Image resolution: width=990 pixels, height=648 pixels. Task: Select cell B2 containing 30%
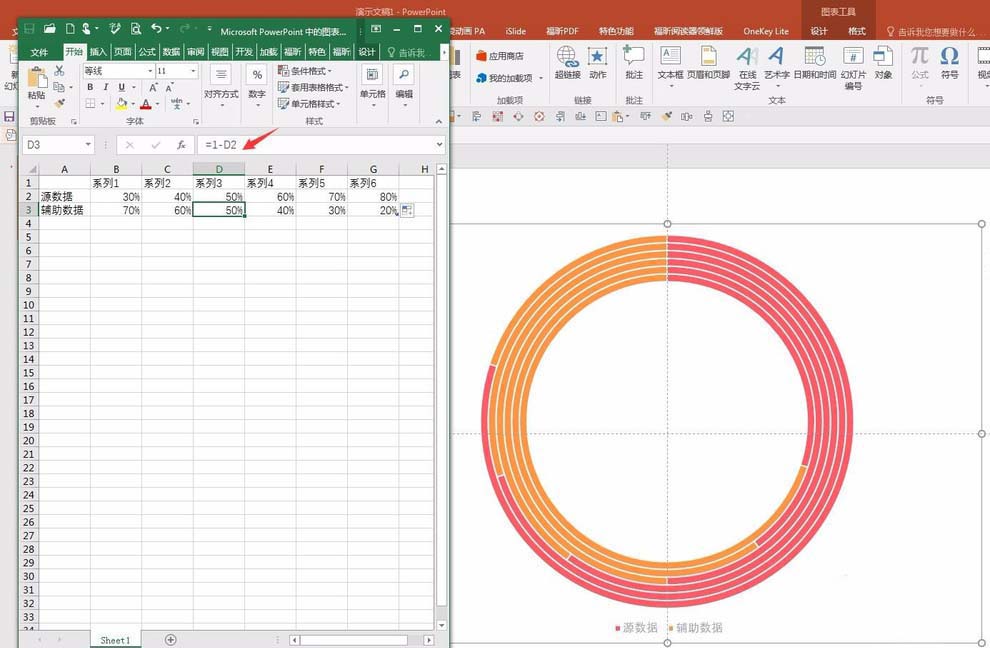tap(116, 196)
